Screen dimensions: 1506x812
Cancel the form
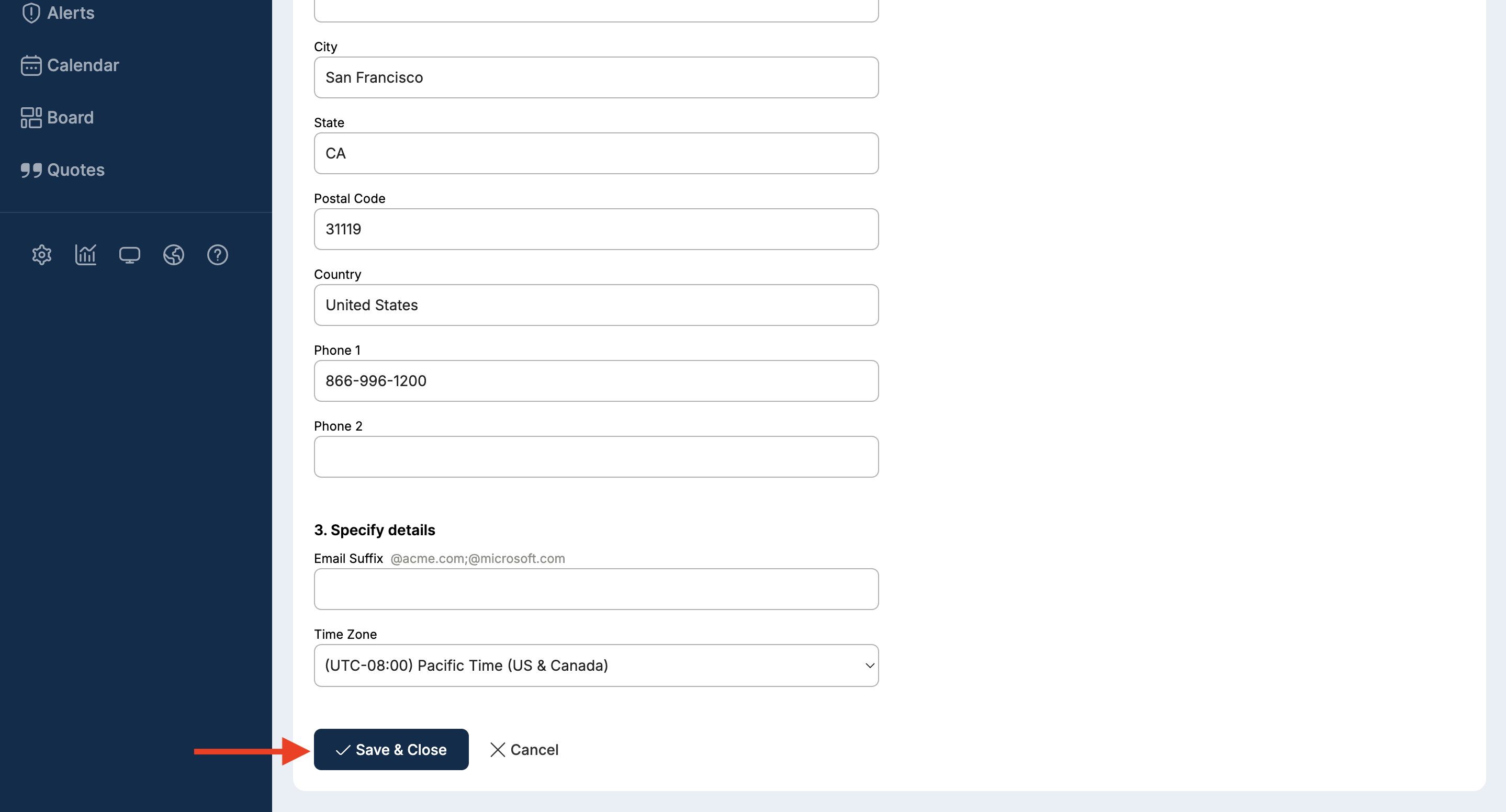524,749
